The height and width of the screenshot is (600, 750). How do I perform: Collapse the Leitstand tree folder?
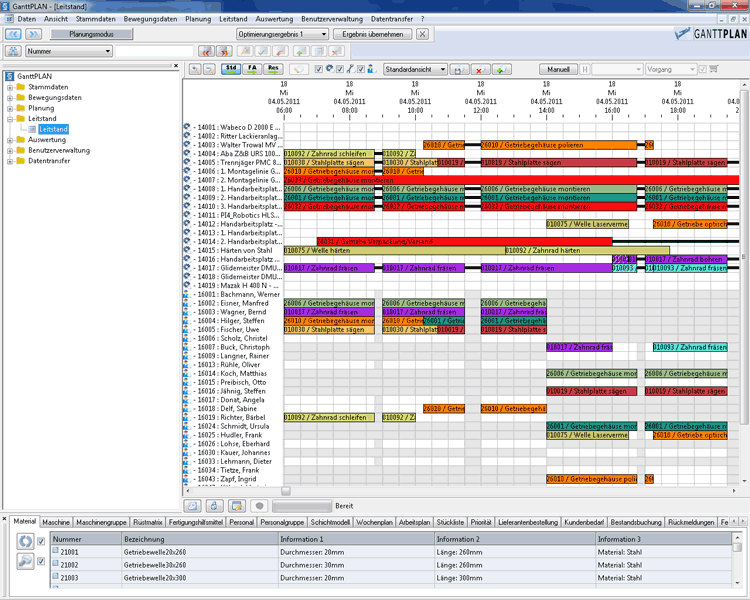(10, 119)
